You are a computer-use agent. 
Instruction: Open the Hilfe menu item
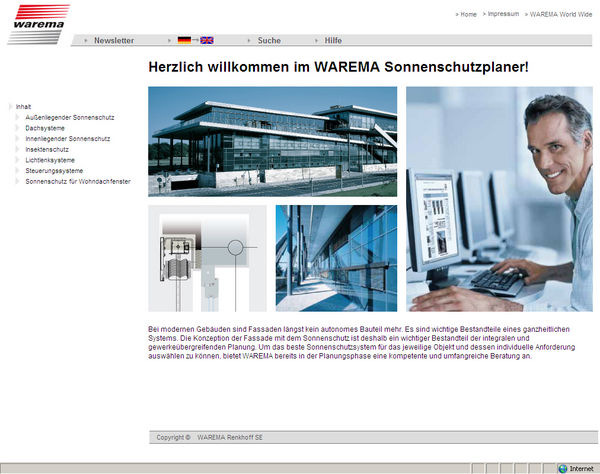tap(333, 40)
